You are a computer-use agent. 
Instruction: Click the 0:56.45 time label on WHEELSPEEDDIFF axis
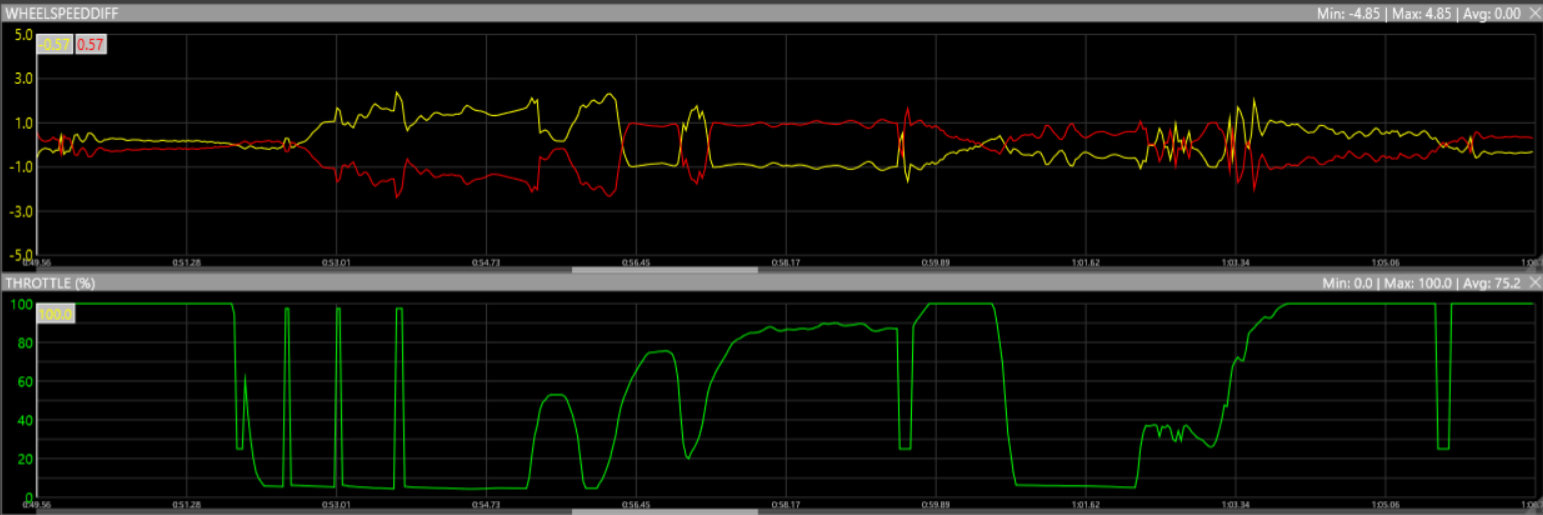pos(636,263)
